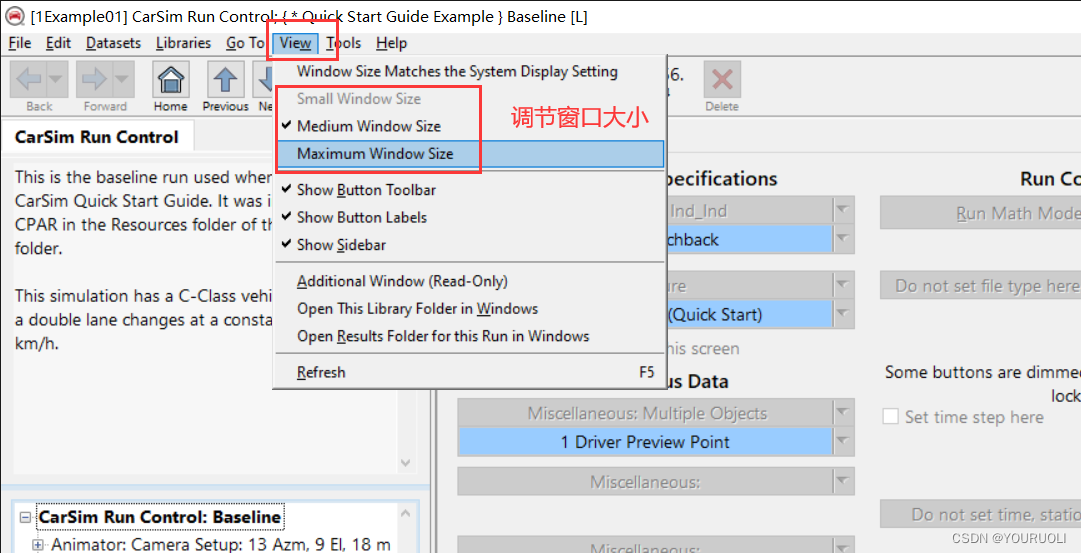Viewport: 1081px width, 553px height.
Task: Click Refresh in the View menu
Action: point(469,372)
